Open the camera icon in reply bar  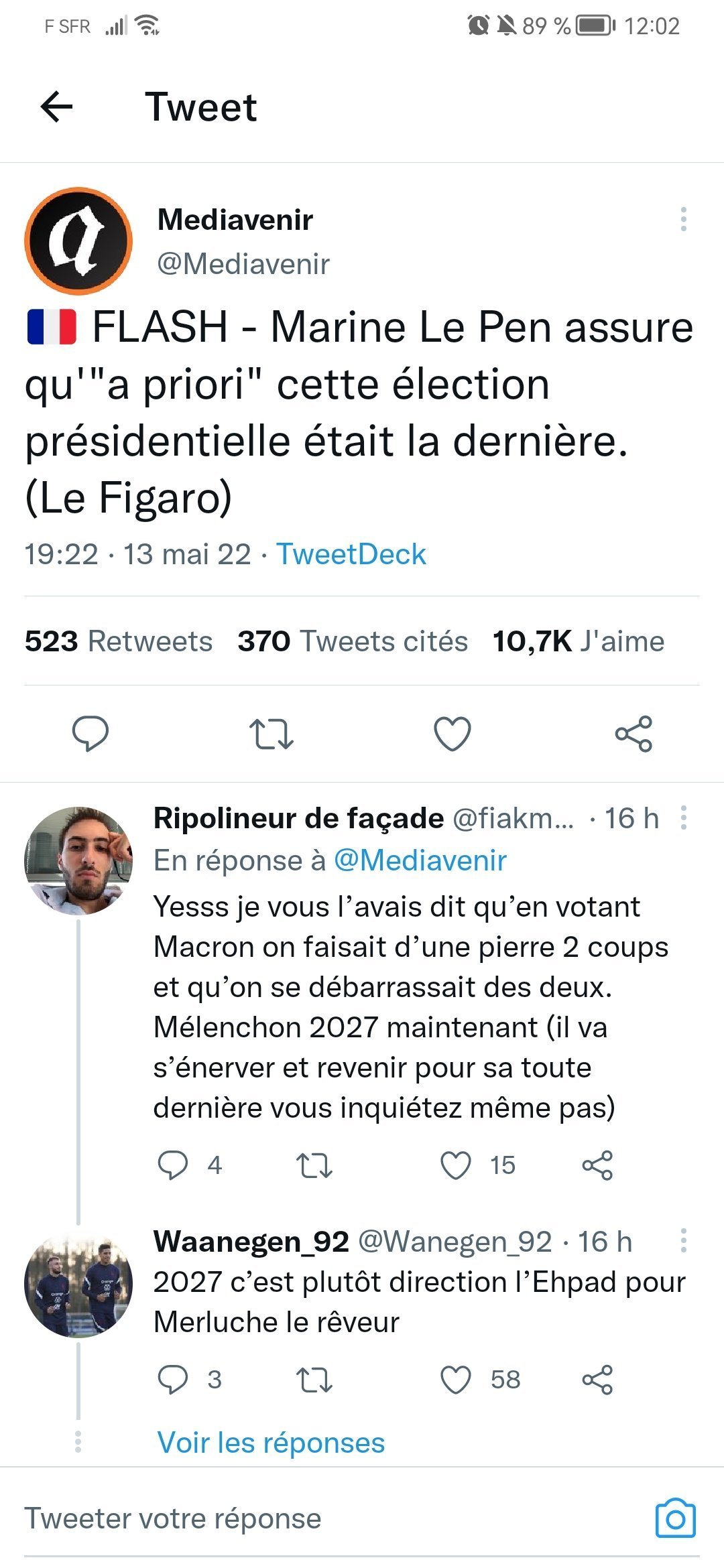(675, 1518)
